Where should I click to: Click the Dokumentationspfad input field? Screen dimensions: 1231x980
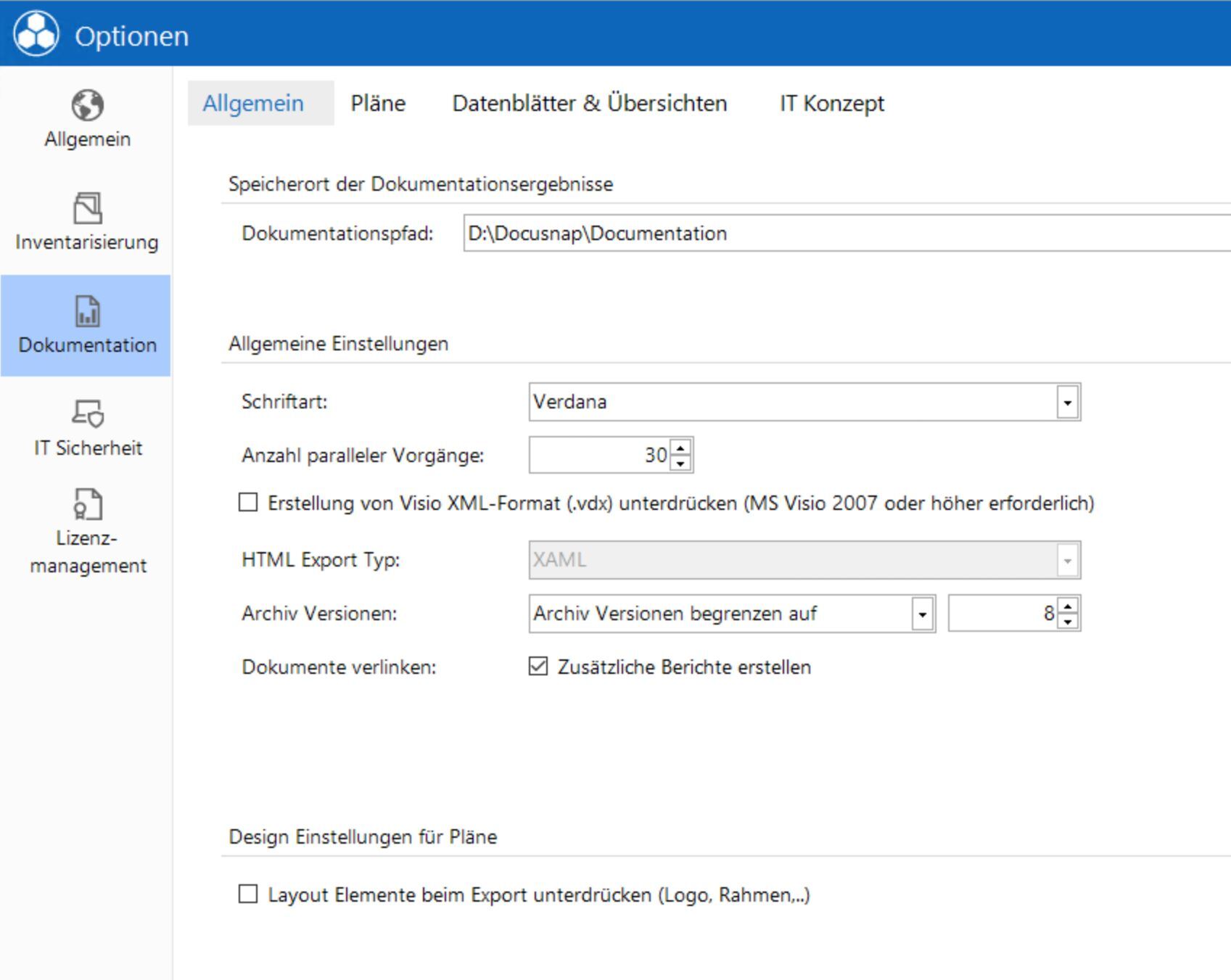847,233
